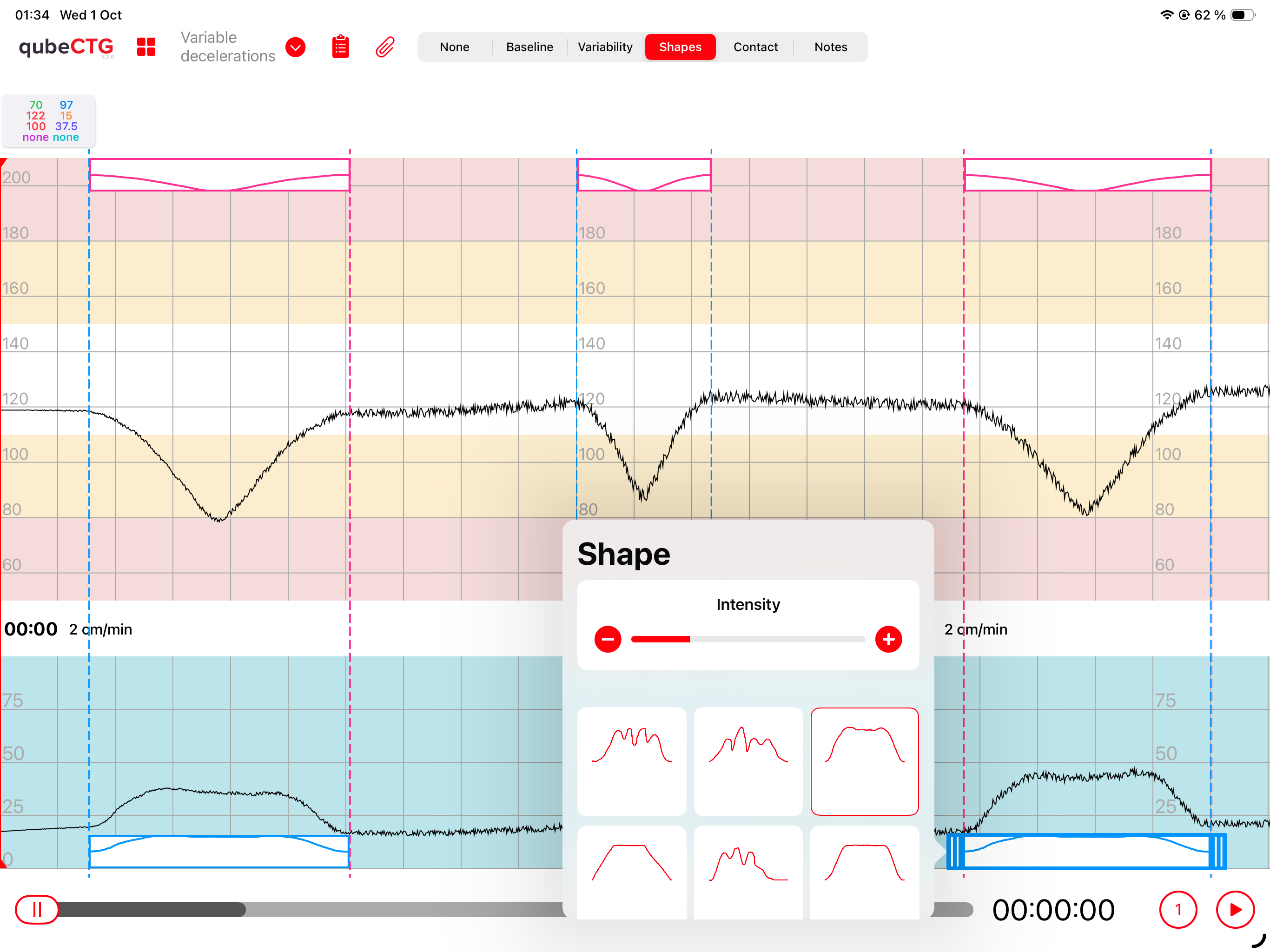
Task: Decrease intensity with the minus button
Action: 608,639
